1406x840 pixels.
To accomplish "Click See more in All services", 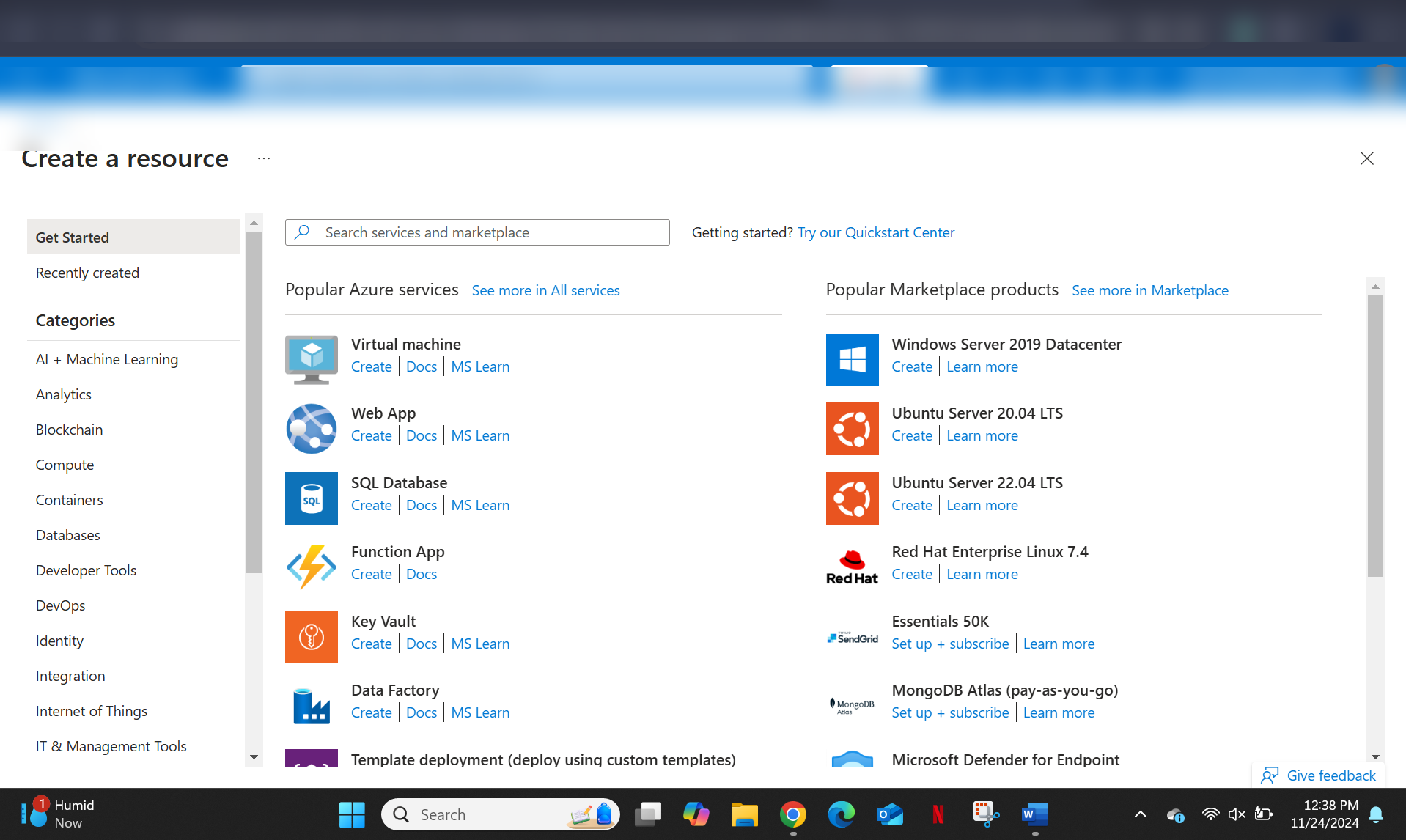I will point(545,290).
